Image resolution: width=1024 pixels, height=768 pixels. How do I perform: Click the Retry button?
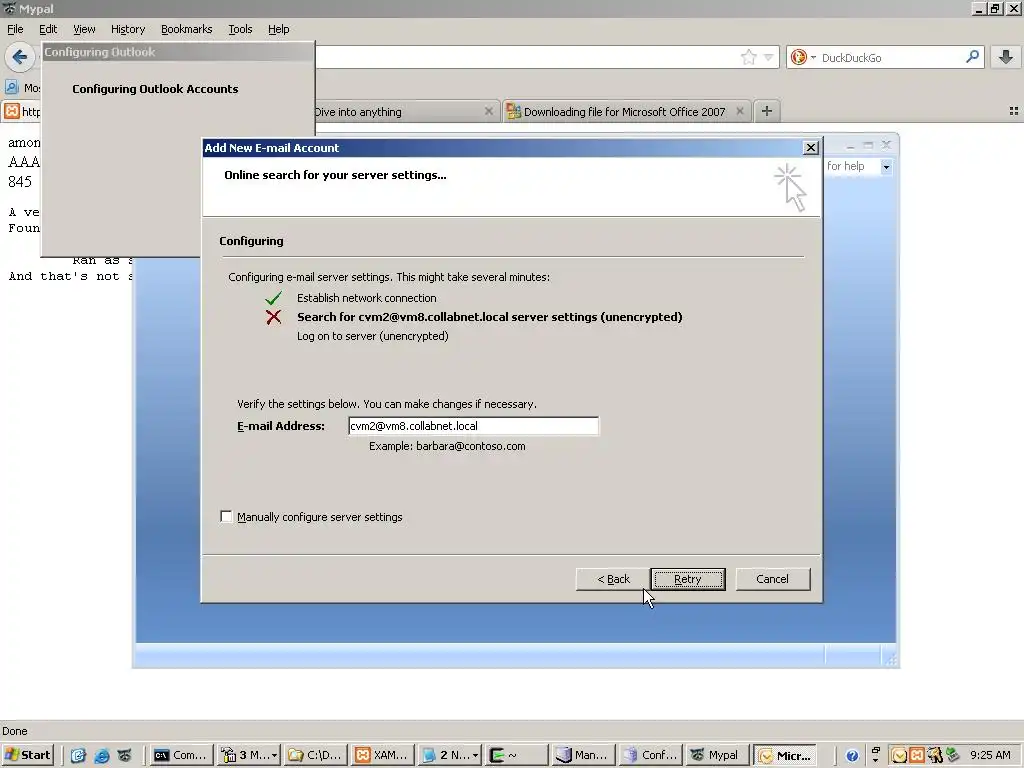coord(688,579)
